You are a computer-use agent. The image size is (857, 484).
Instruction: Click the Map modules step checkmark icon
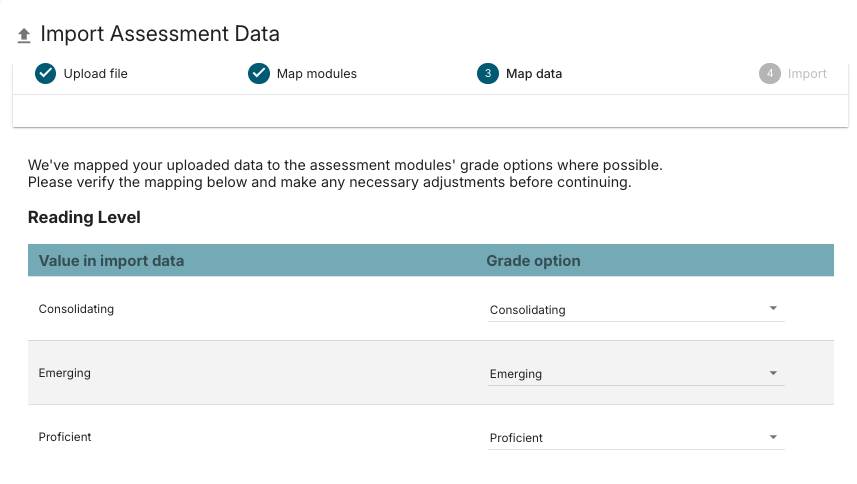pos(259,74)
